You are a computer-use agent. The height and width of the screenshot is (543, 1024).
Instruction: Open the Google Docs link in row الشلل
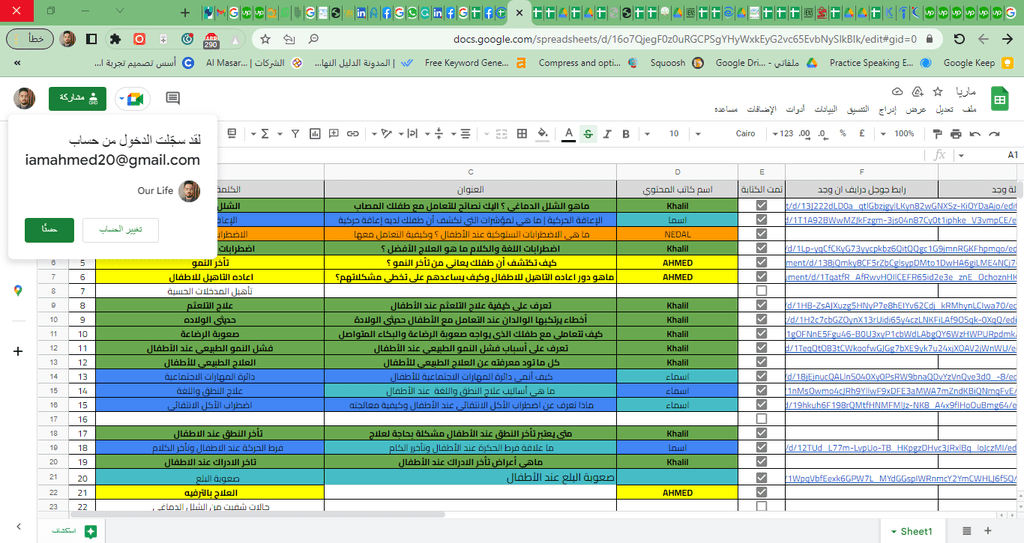[x=901, y=206]
